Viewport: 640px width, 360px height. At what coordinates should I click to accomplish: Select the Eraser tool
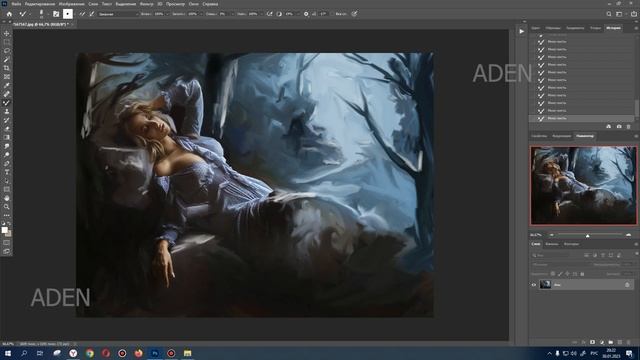point(7,129)
